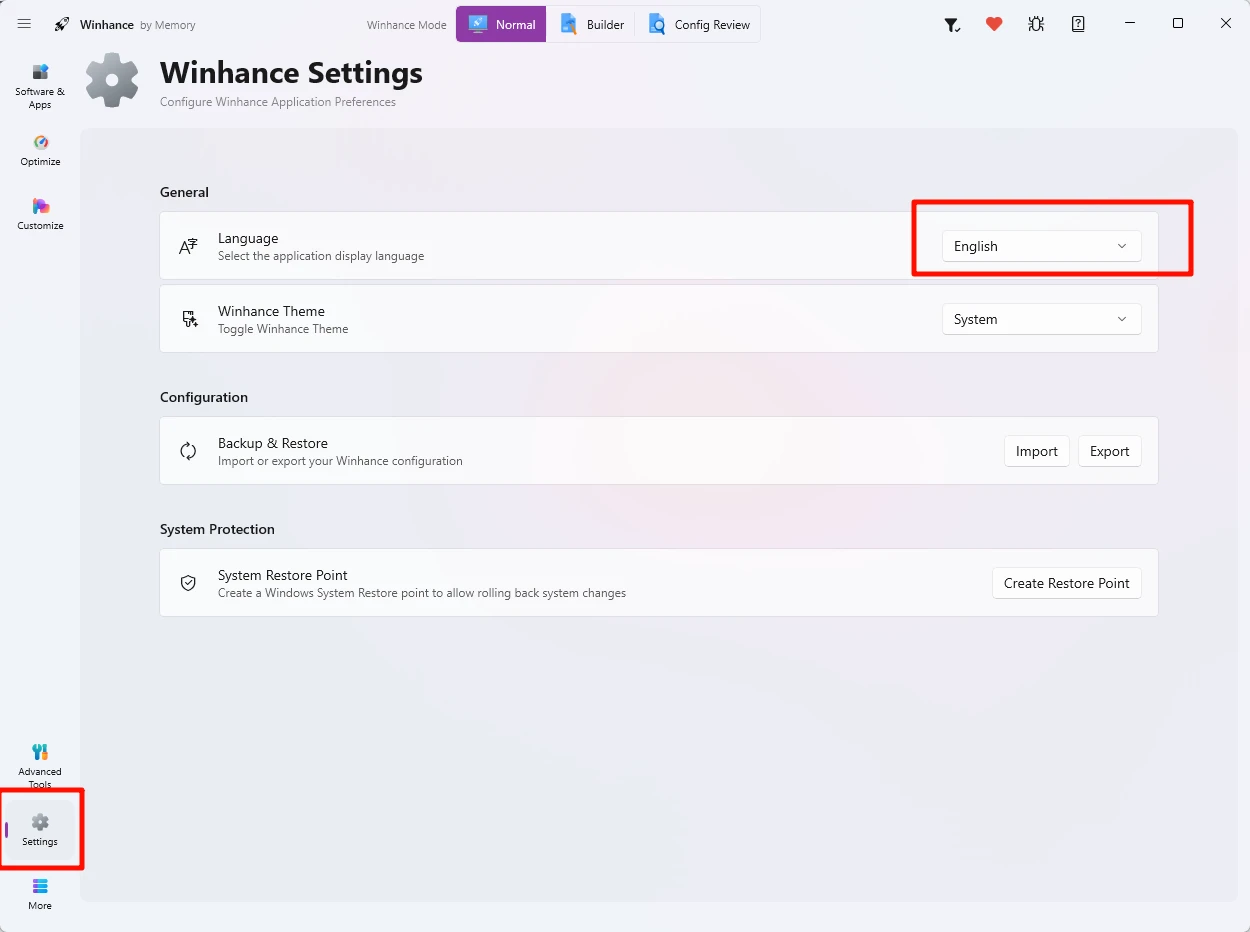Viewport: 1250px width, 932px height.
Task: Select Settings in the sidebar
Action: pyautogui.click(x=40, y=830)
